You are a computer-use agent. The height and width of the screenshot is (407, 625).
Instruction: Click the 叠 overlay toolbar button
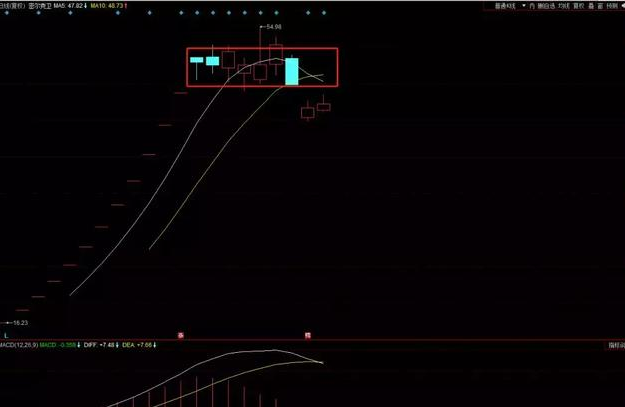(591, 6)
